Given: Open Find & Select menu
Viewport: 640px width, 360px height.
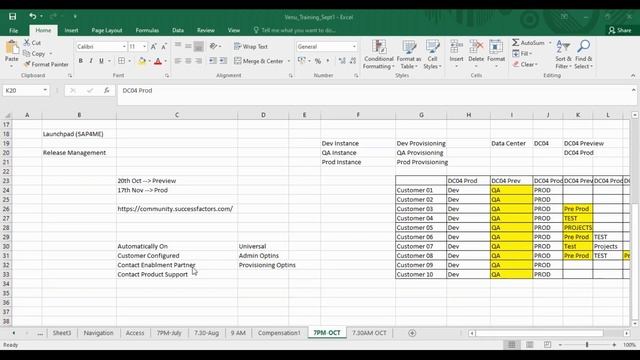Looking at the screenshot, I should (583, 54).
